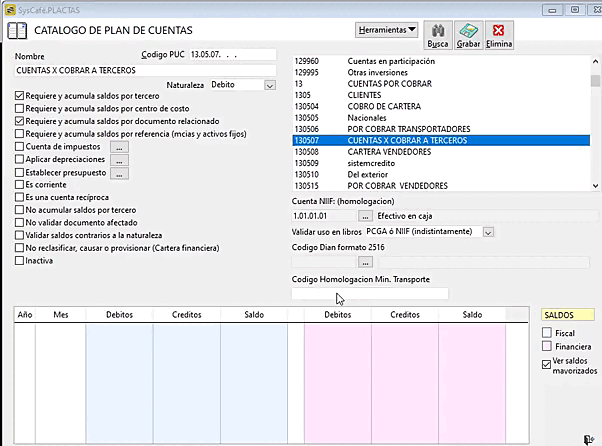Click the pink Creditos column header

coord(405,315)
